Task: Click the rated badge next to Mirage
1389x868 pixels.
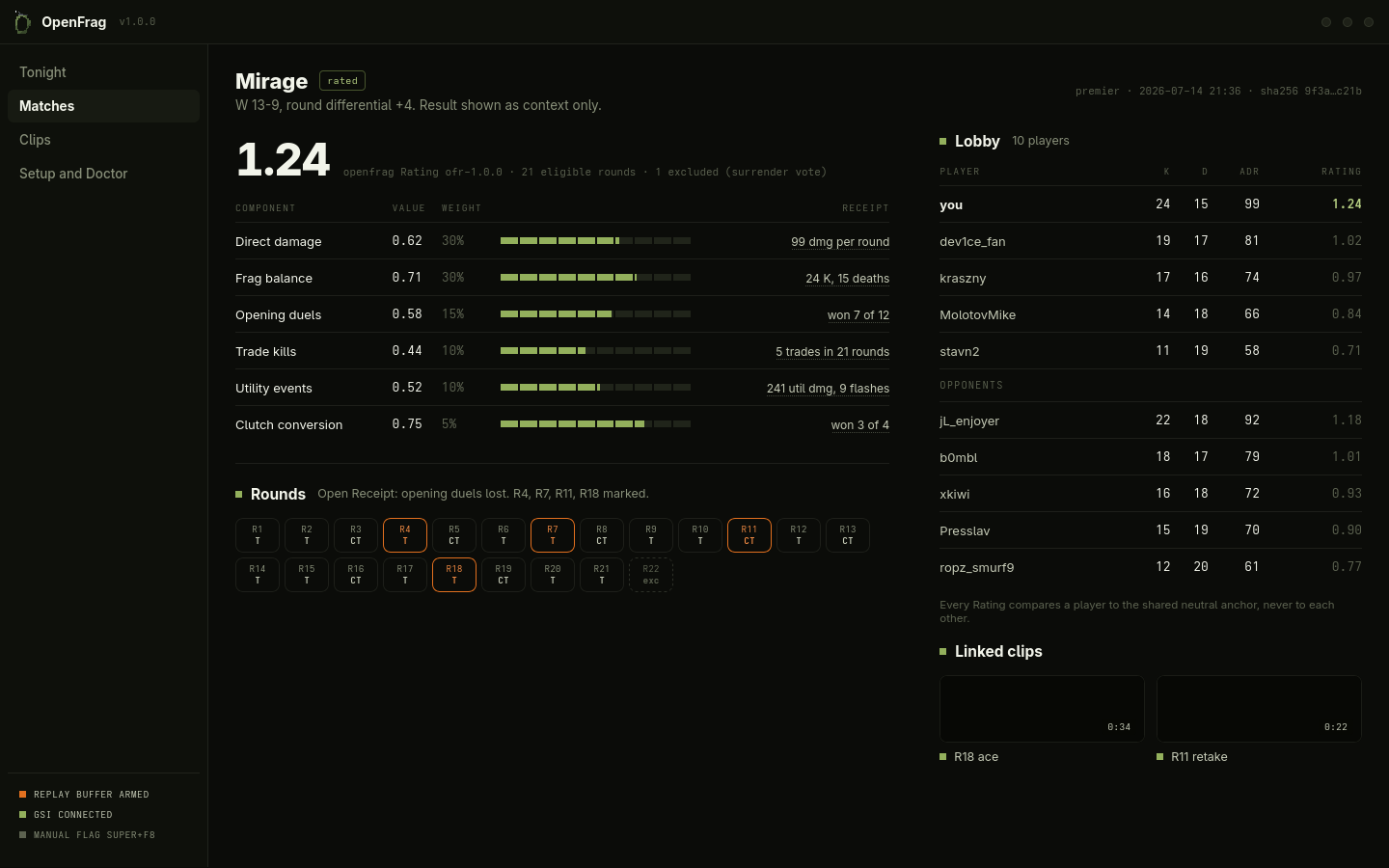Action: tap(342, 81)
